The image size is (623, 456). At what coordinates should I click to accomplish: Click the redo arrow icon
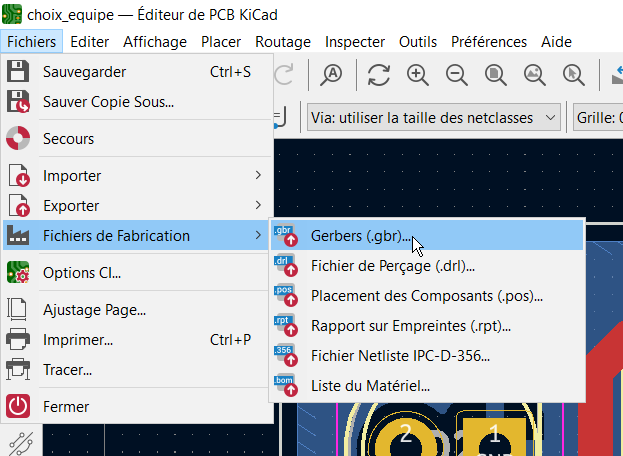[284, 74]
